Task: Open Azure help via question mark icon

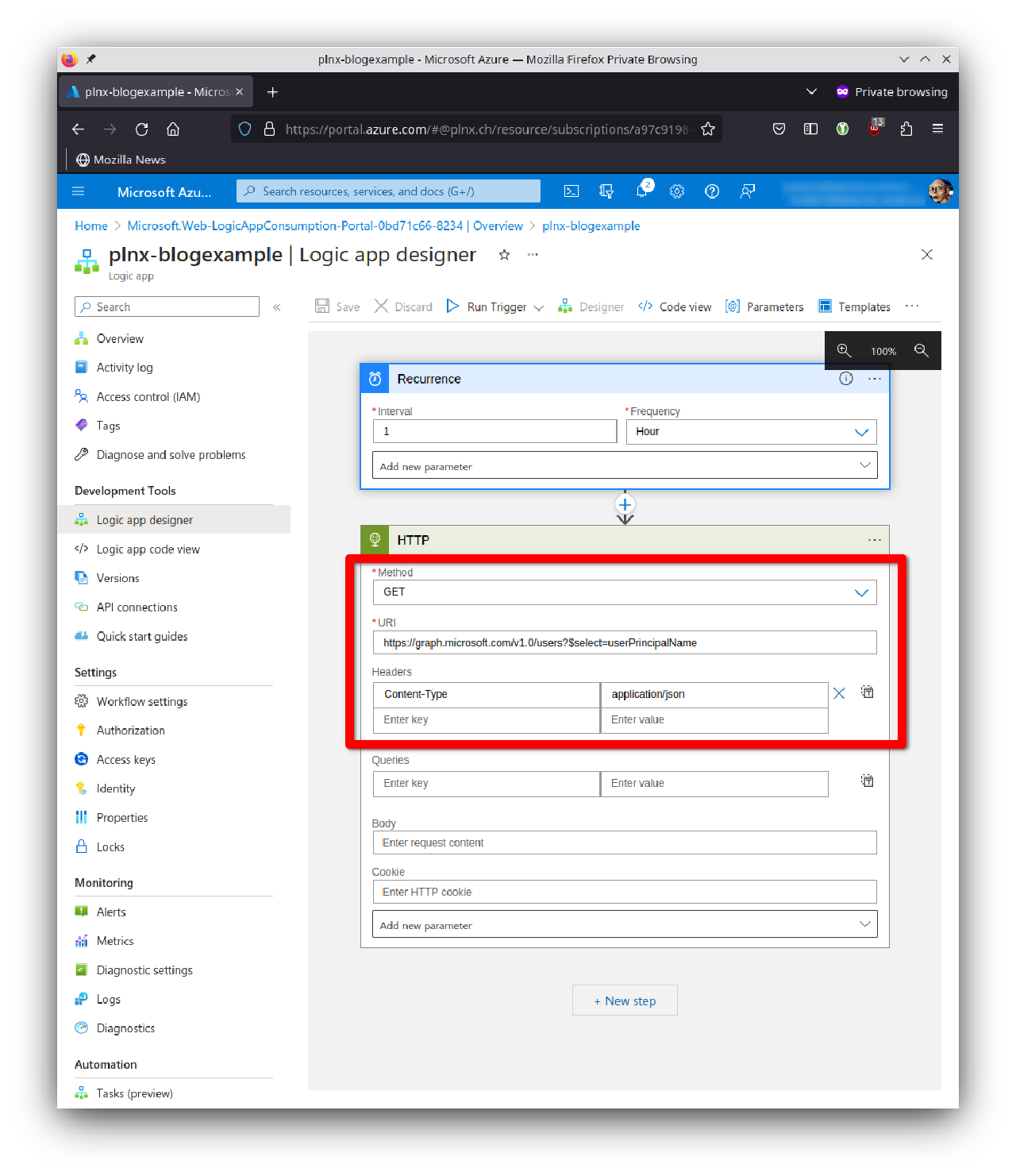Action: (711, 191)
